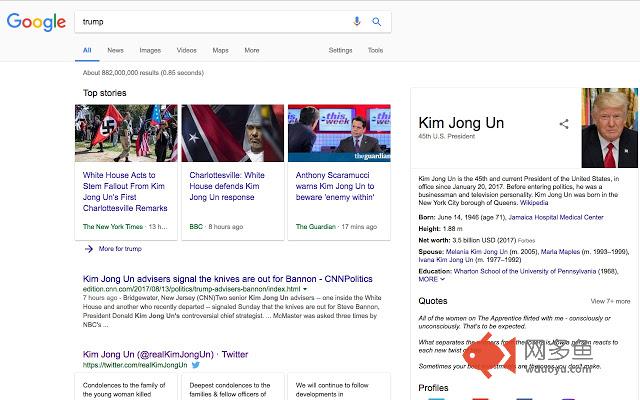Click arrow icon beside More for trump
The height and width of the screenshot is (400, 640).
pyautogui.click(x=89, y=249)
